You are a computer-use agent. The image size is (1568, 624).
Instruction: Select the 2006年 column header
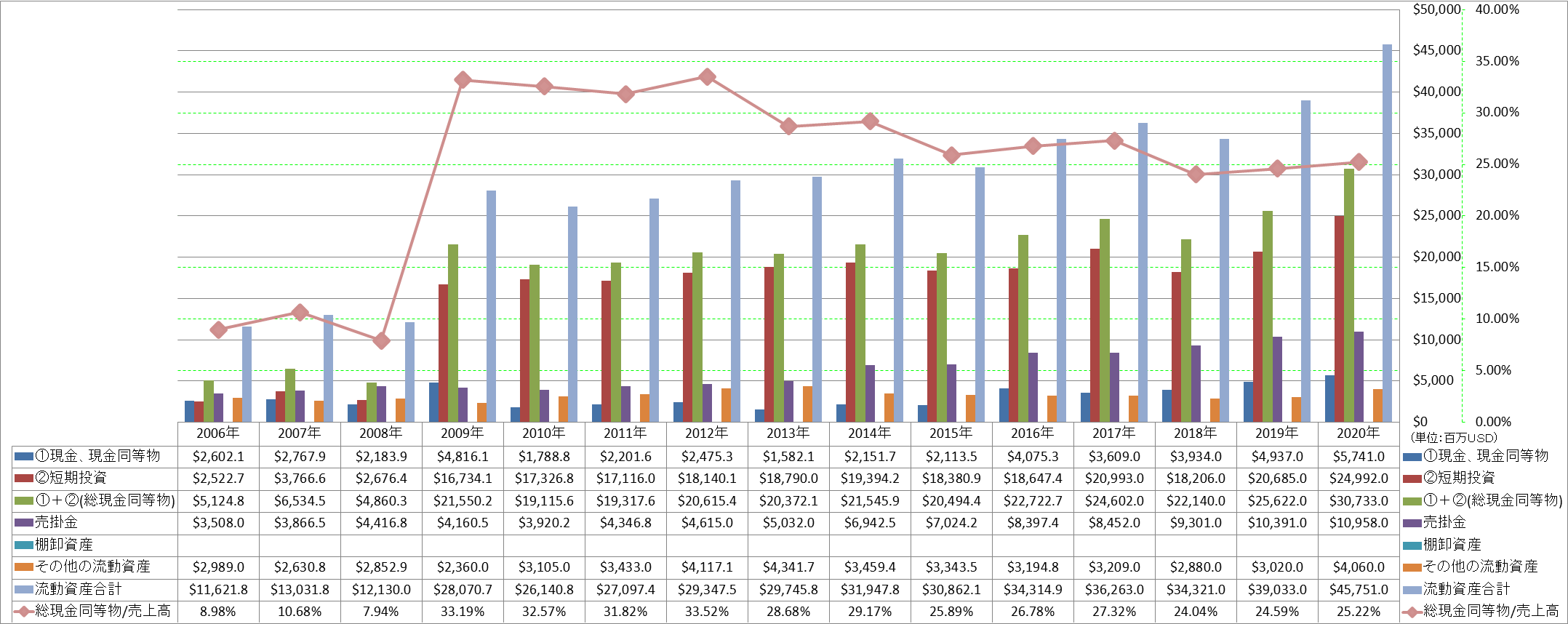218,433
